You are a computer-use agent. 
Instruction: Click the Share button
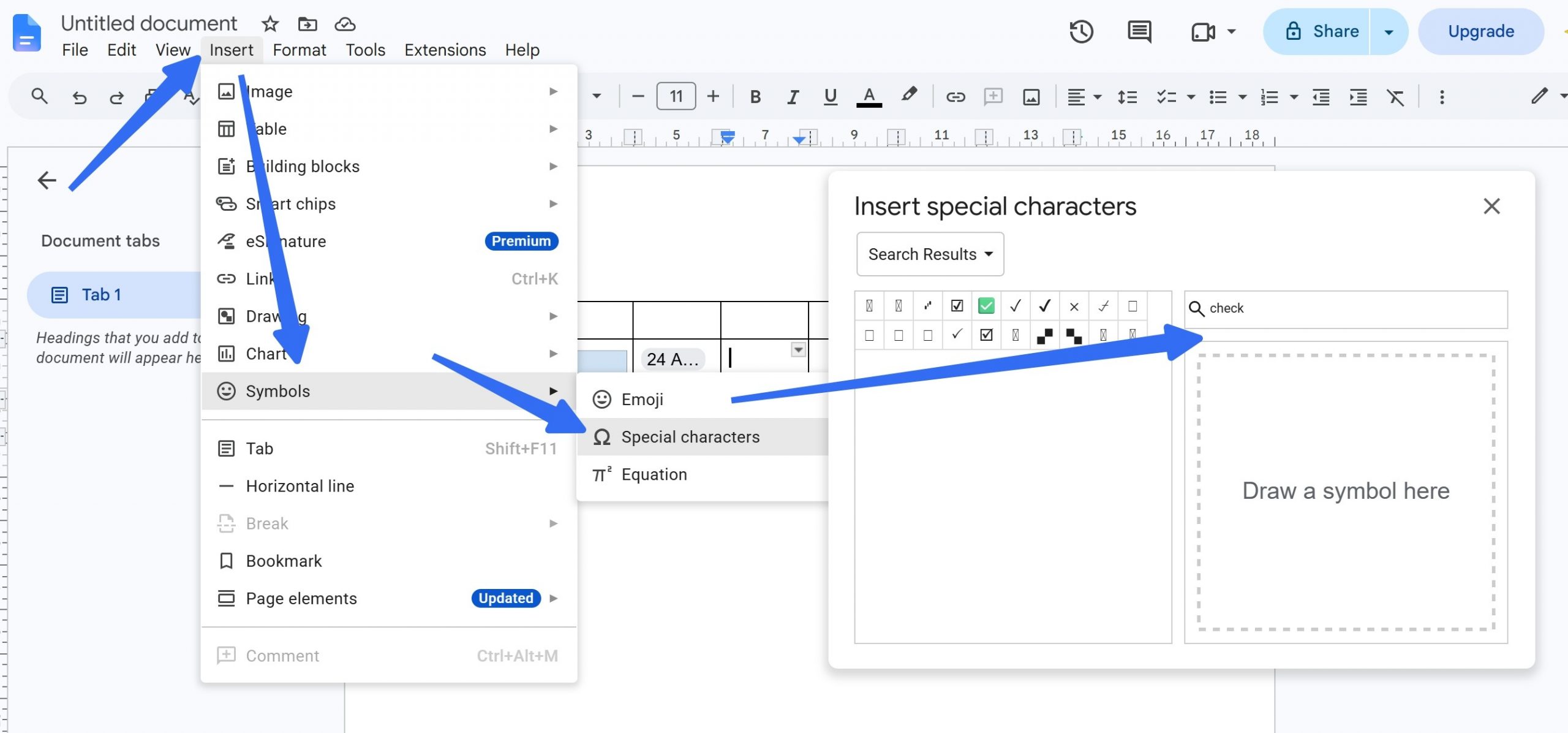point(1317,32)
